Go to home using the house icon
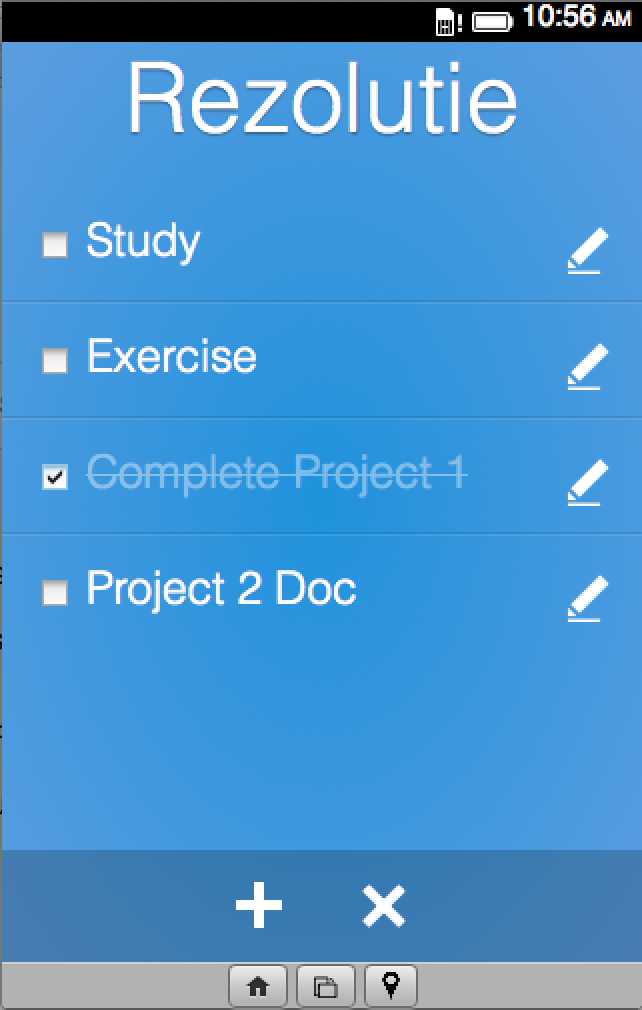Viewport: 642px width, 1010px height. pos(258,988)
